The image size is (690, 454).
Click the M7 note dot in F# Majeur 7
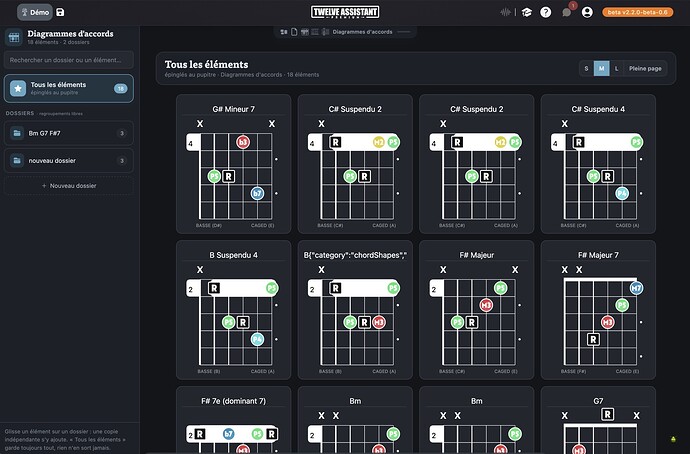coord(636,288)
